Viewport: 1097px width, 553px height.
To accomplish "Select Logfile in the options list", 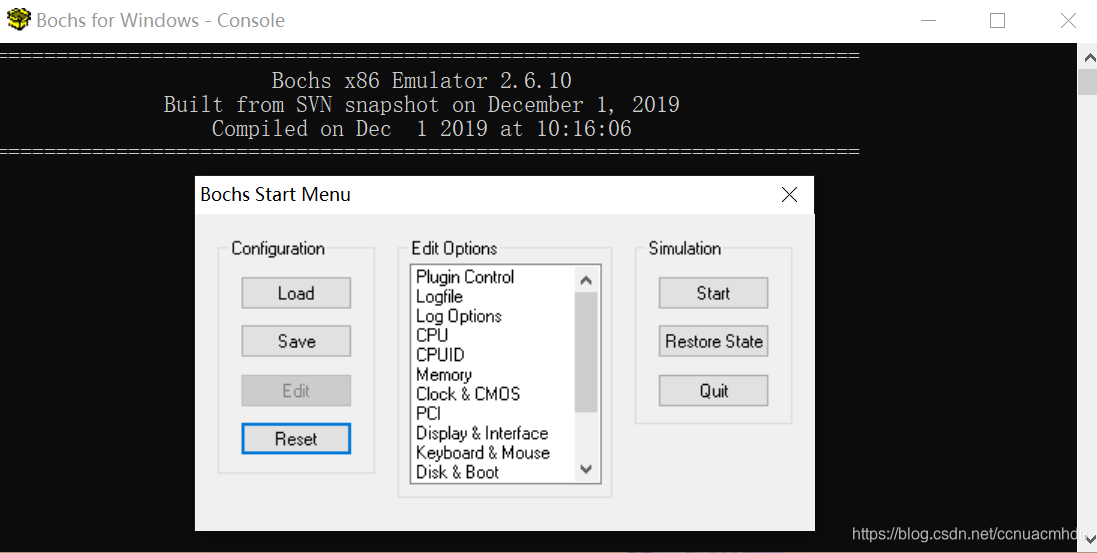I will (x=439, y=297).
